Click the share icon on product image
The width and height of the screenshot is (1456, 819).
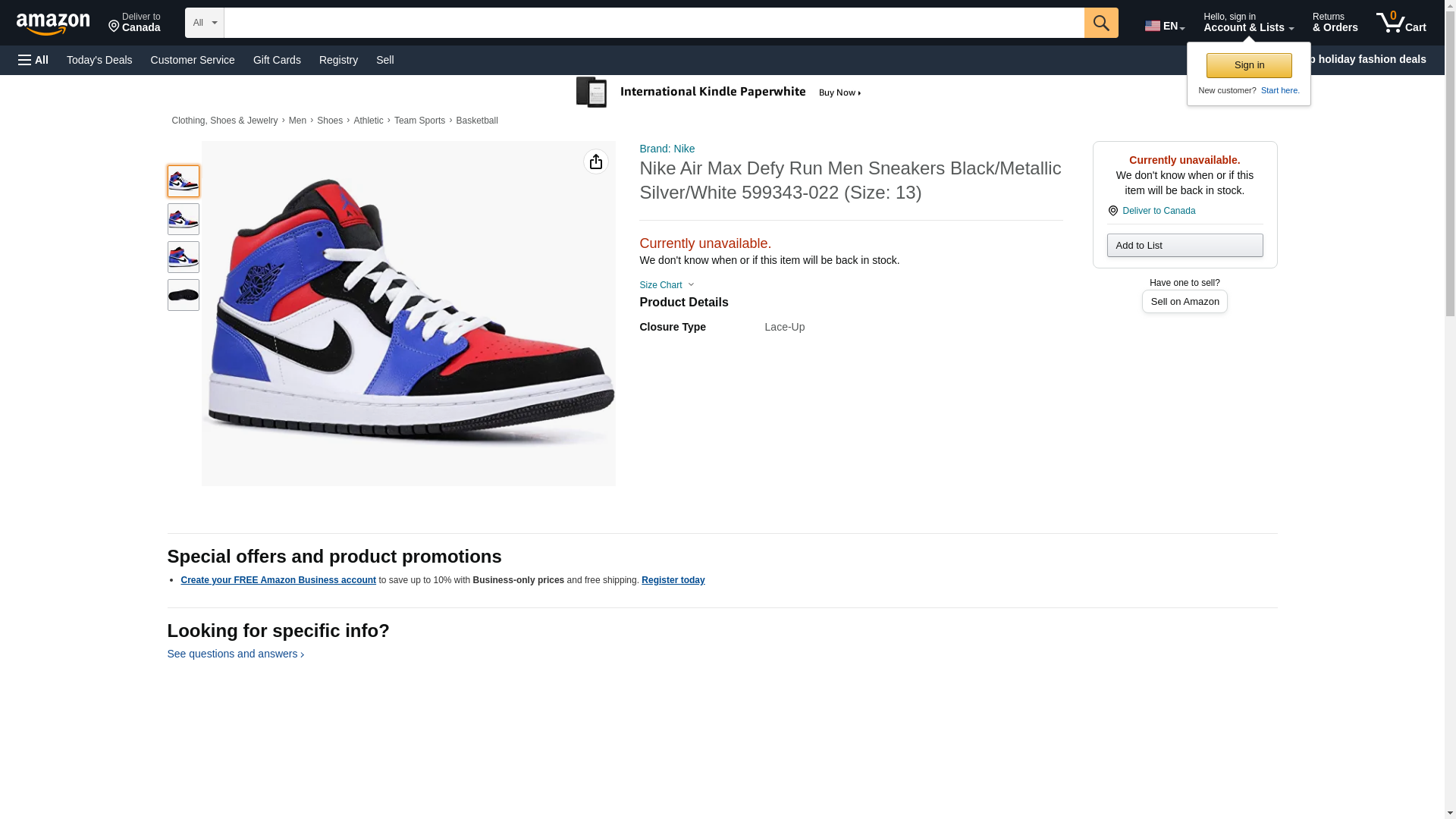point(595,162)
